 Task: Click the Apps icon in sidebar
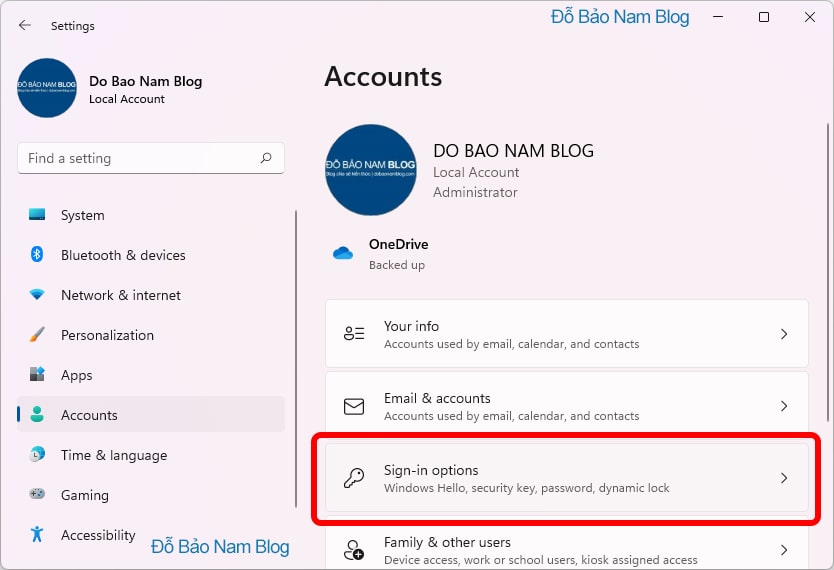coord(37,374)
